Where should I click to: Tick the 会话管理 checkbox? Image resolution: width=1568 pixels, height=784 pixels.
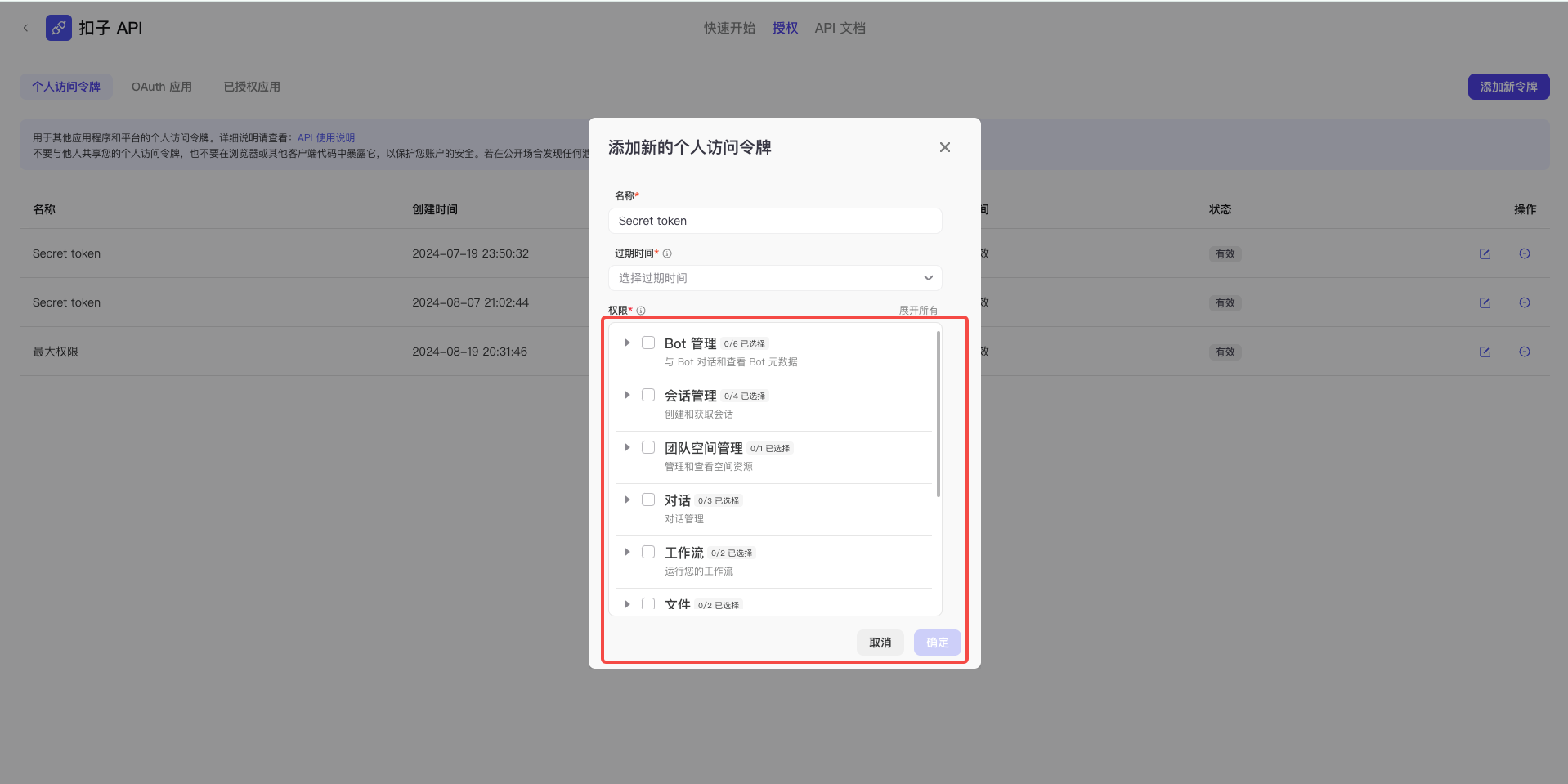[x=648, y=395]
